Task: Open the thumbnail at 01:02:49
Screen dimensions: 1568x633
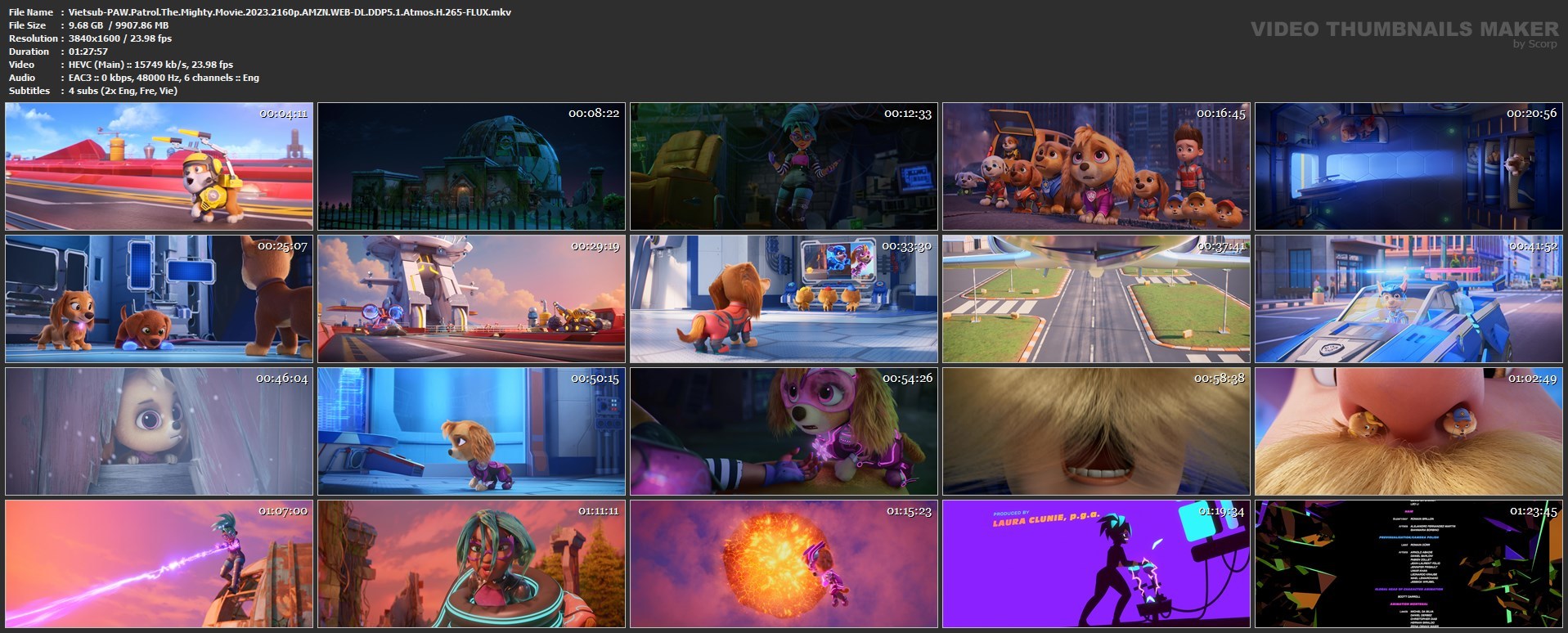Action: (x=1409, y=432)
